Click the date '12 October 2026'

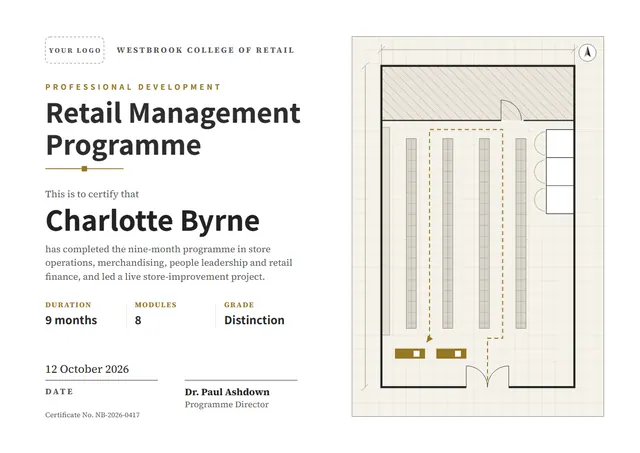click(87, 369)
